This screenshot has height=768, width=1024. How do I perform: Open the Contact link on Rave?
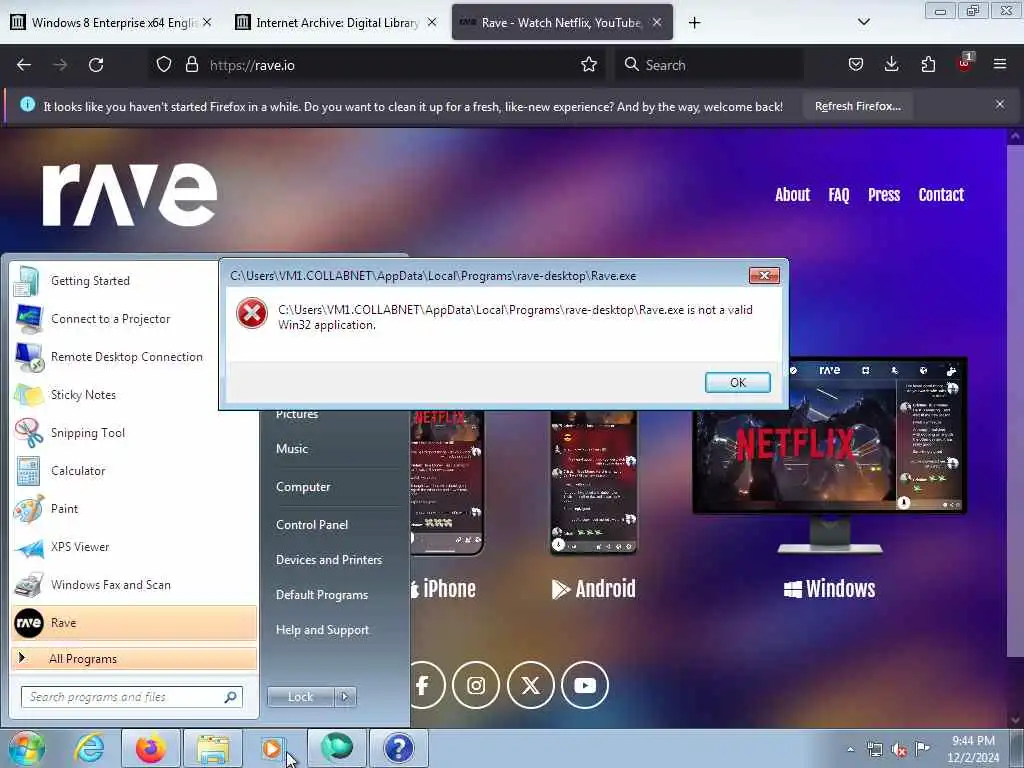point(941,195)
